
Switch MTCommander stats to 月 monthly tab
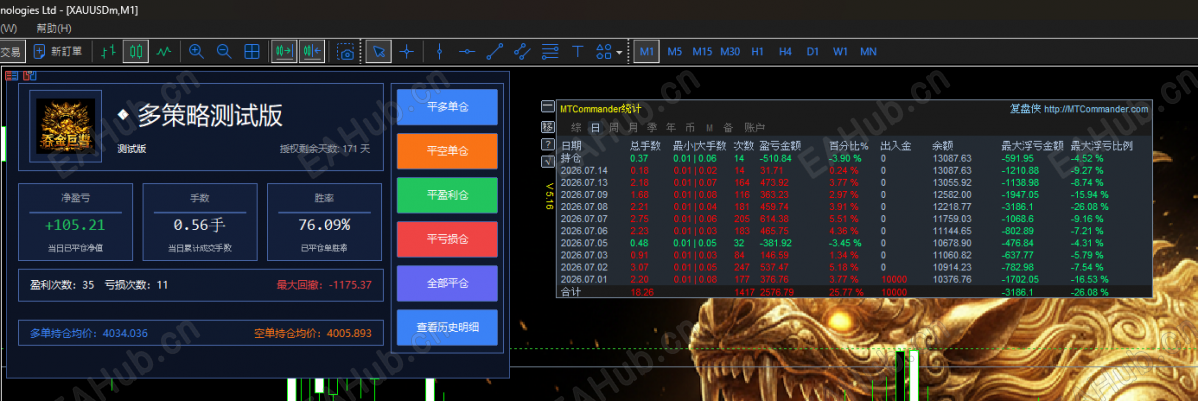[633, 128]
